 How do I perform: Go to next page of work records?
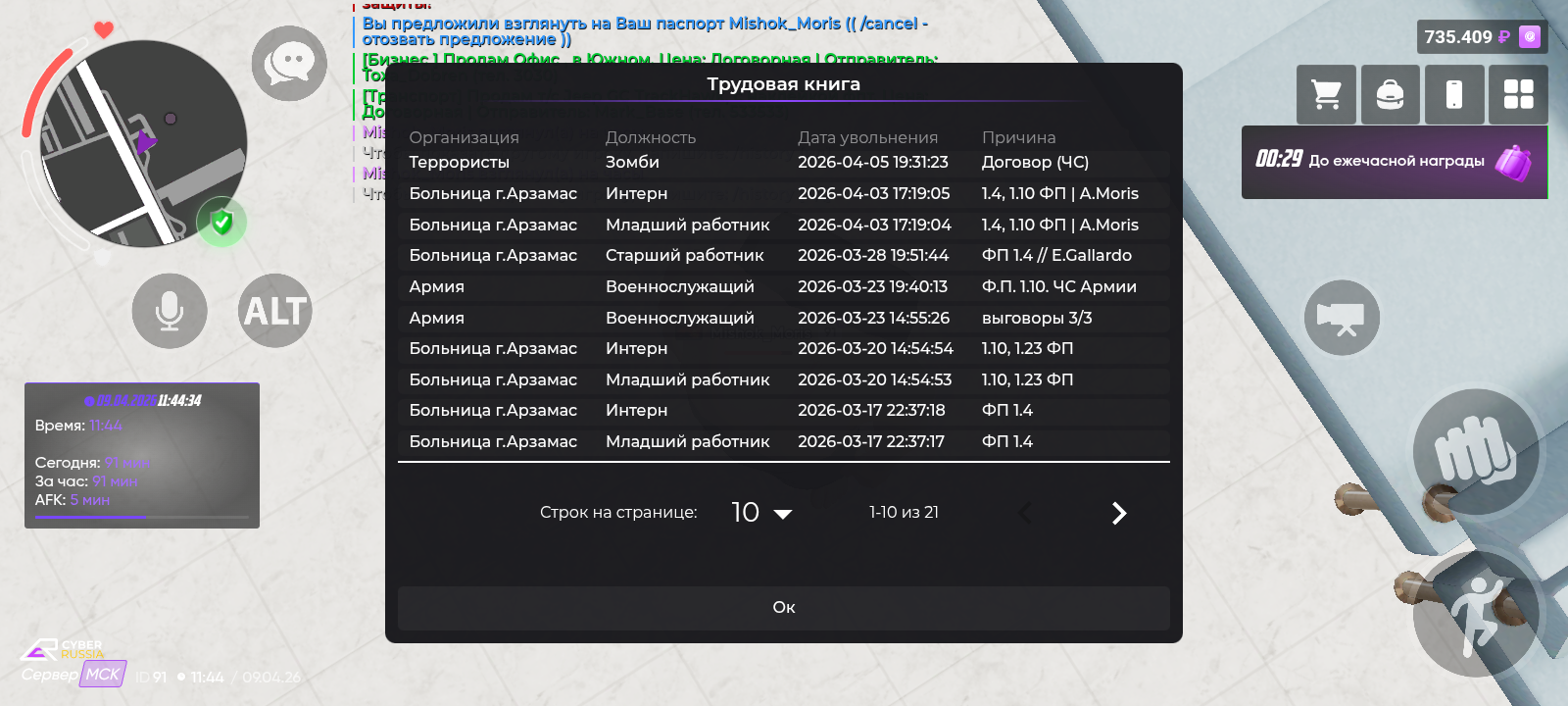tap(1119, 513)
